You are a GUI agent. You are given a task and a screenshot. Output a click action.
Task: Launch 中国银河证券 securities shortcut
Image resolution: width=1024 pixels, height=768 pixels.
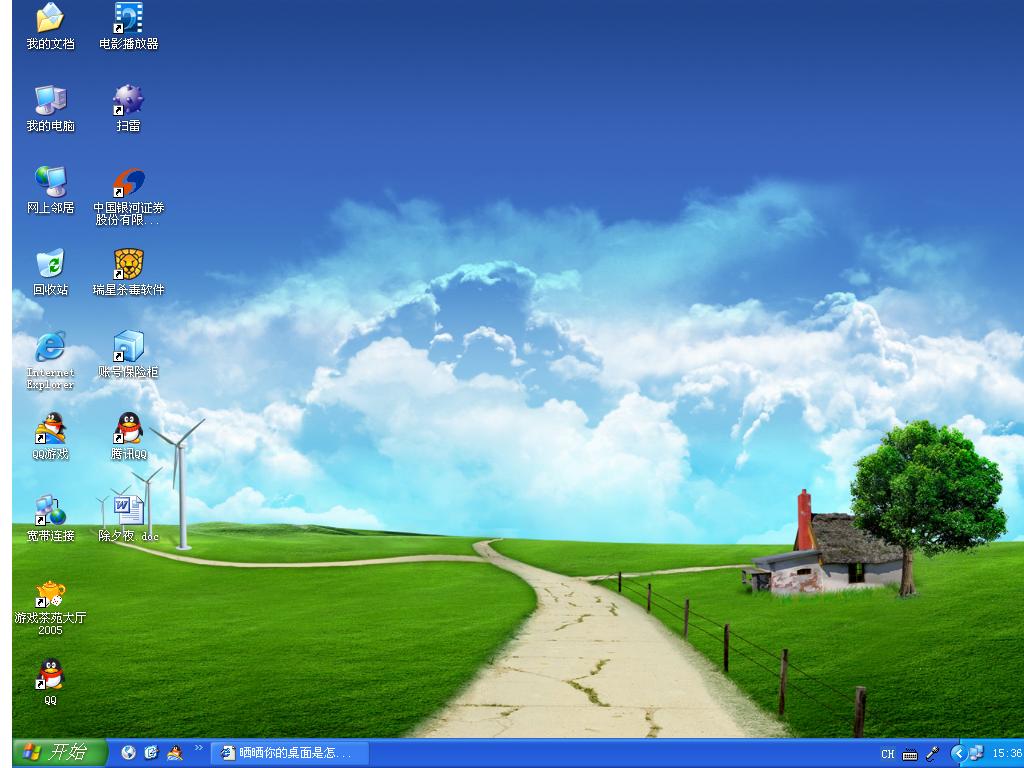point(129,196)
